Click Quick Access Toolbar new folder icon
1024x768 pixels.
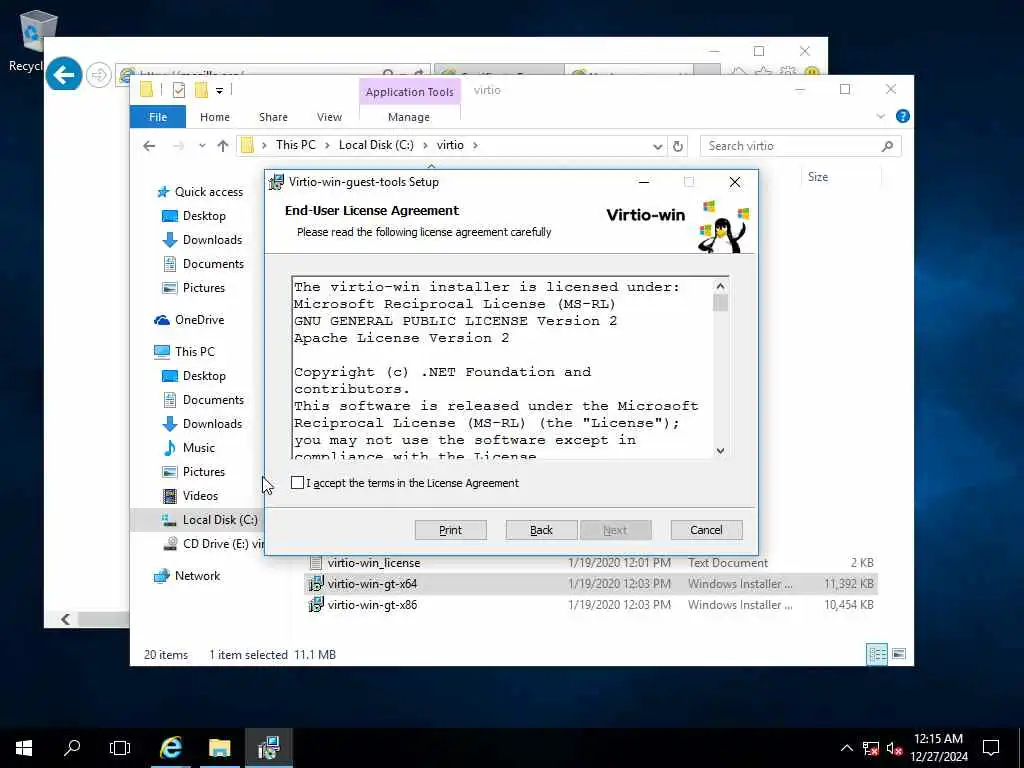(x=201, y=90)
